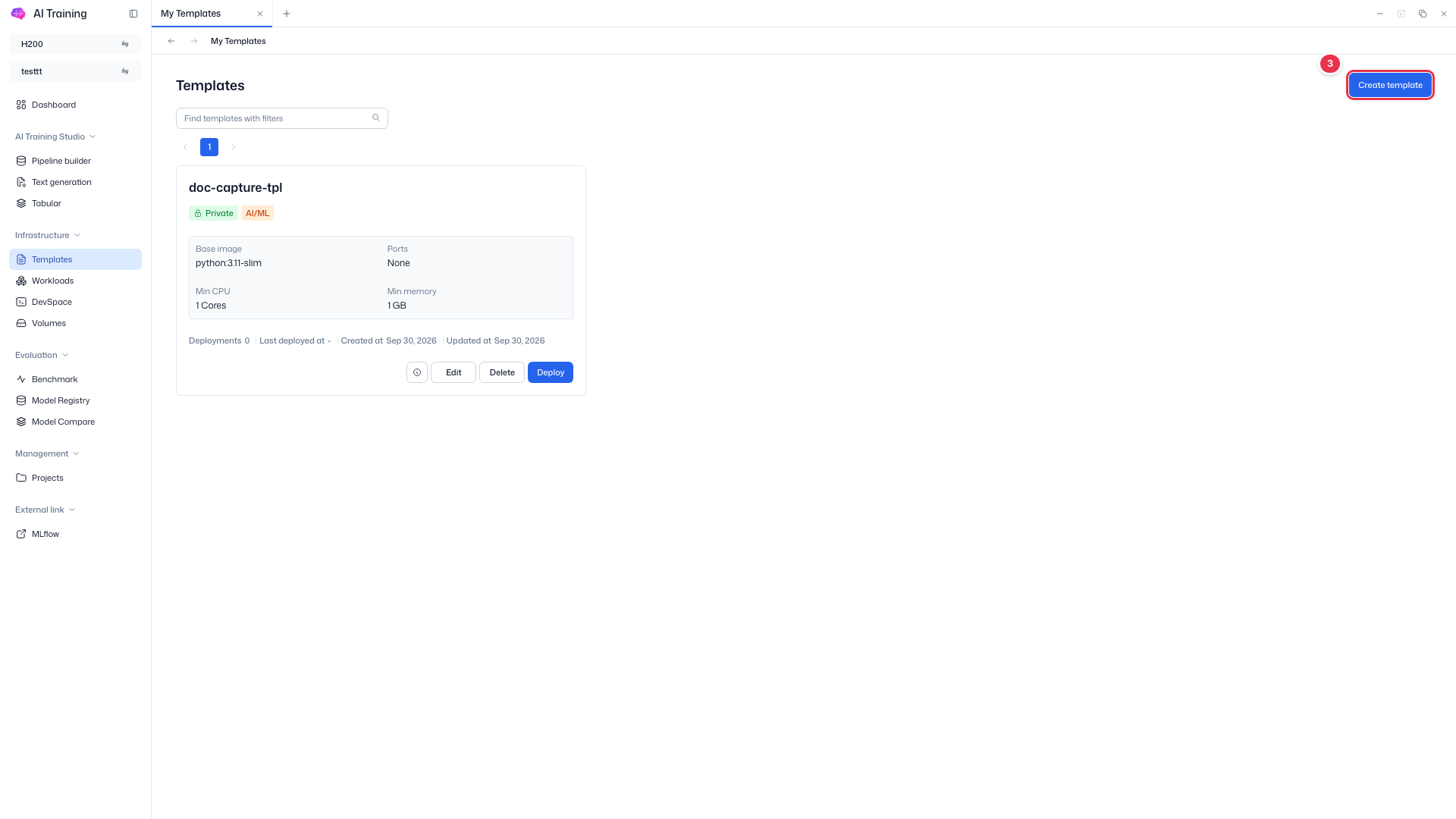Collapse Evaluation section
Screen dimensions: 1456x819
click(x=42, y=355)
